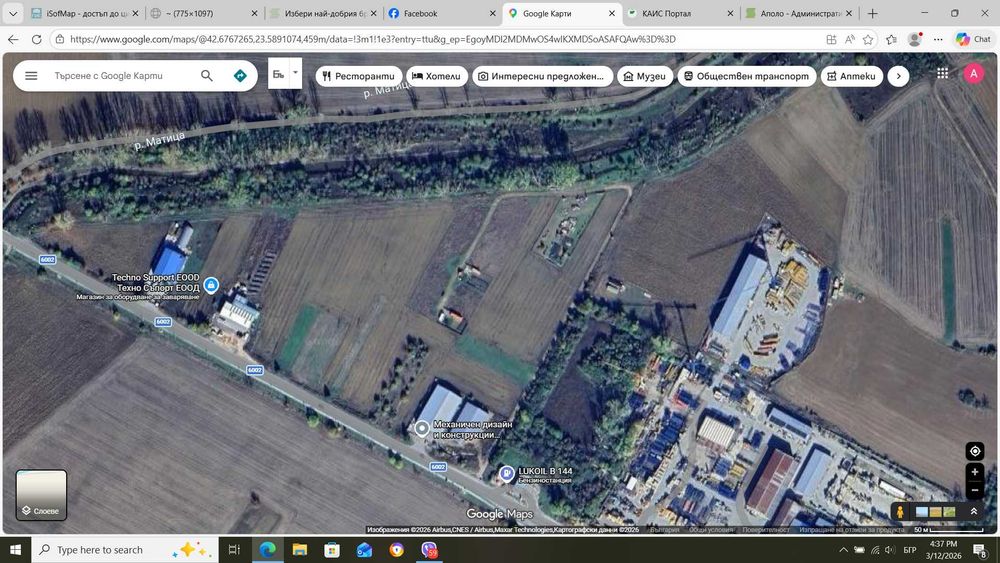Switch to the КАИС Портал tab
The width and height of the screenshot is (1000, 563).
[x=679, y=13]
